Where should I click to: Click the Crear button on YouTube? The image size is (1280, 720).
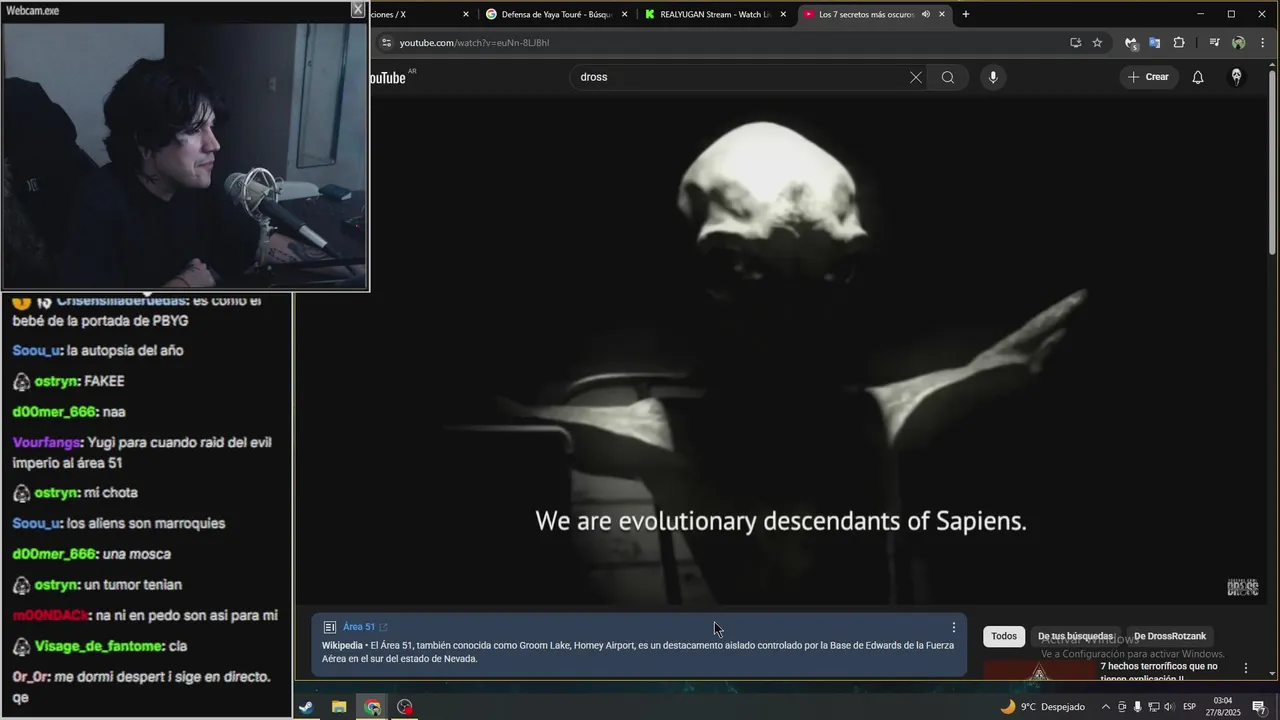pos(1148,77)
